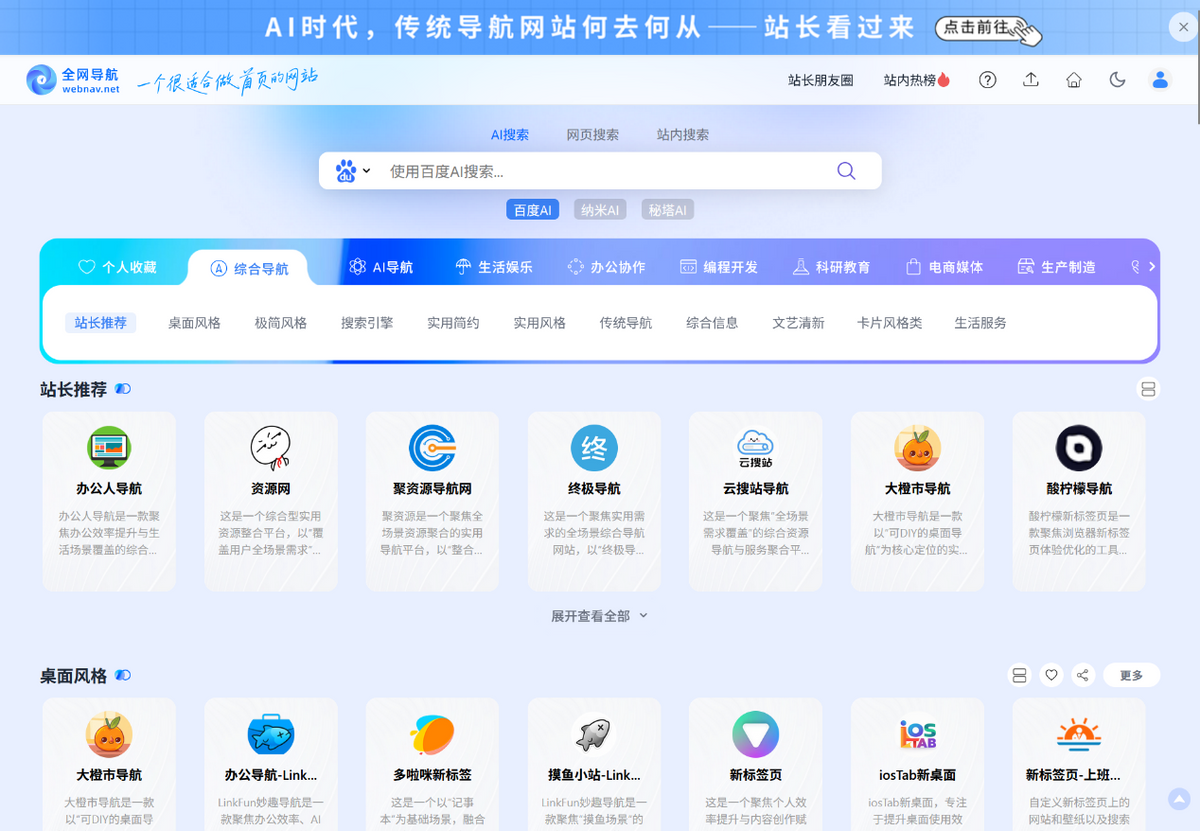Expand 展开查看全部 list
Screen dimensions: 1200x831
point(600,616)
